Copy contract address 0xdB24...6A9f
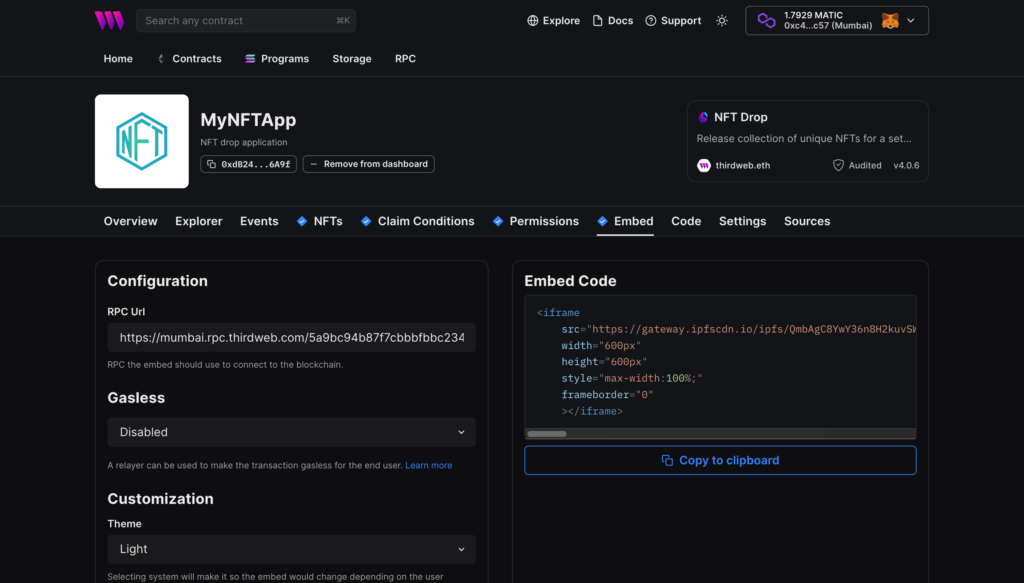 [248, 164]
